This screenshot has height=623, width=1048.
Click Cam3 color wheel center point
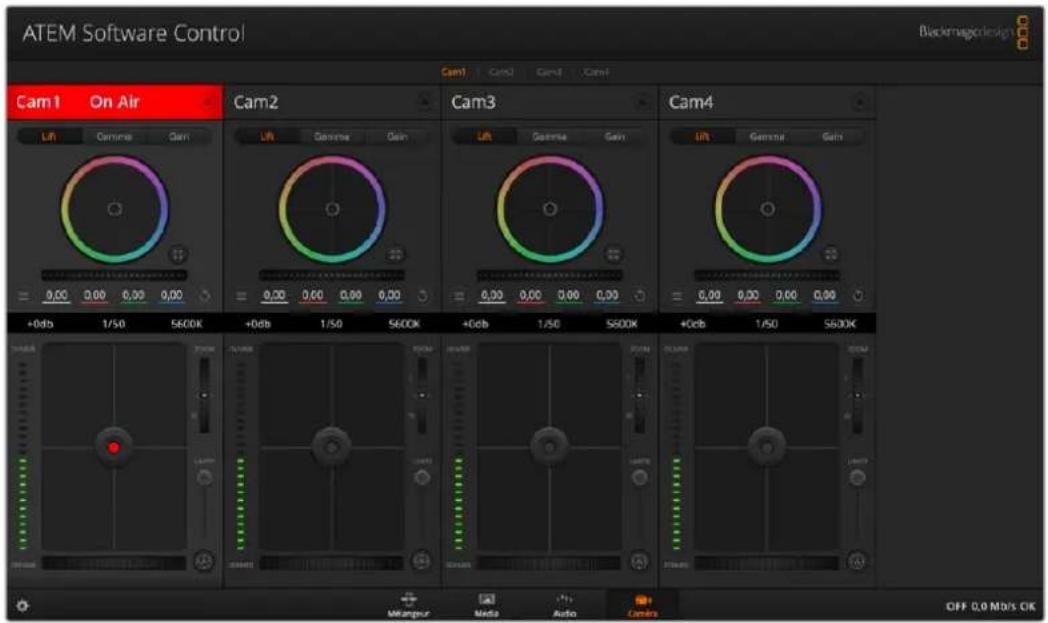click(549, 209)
